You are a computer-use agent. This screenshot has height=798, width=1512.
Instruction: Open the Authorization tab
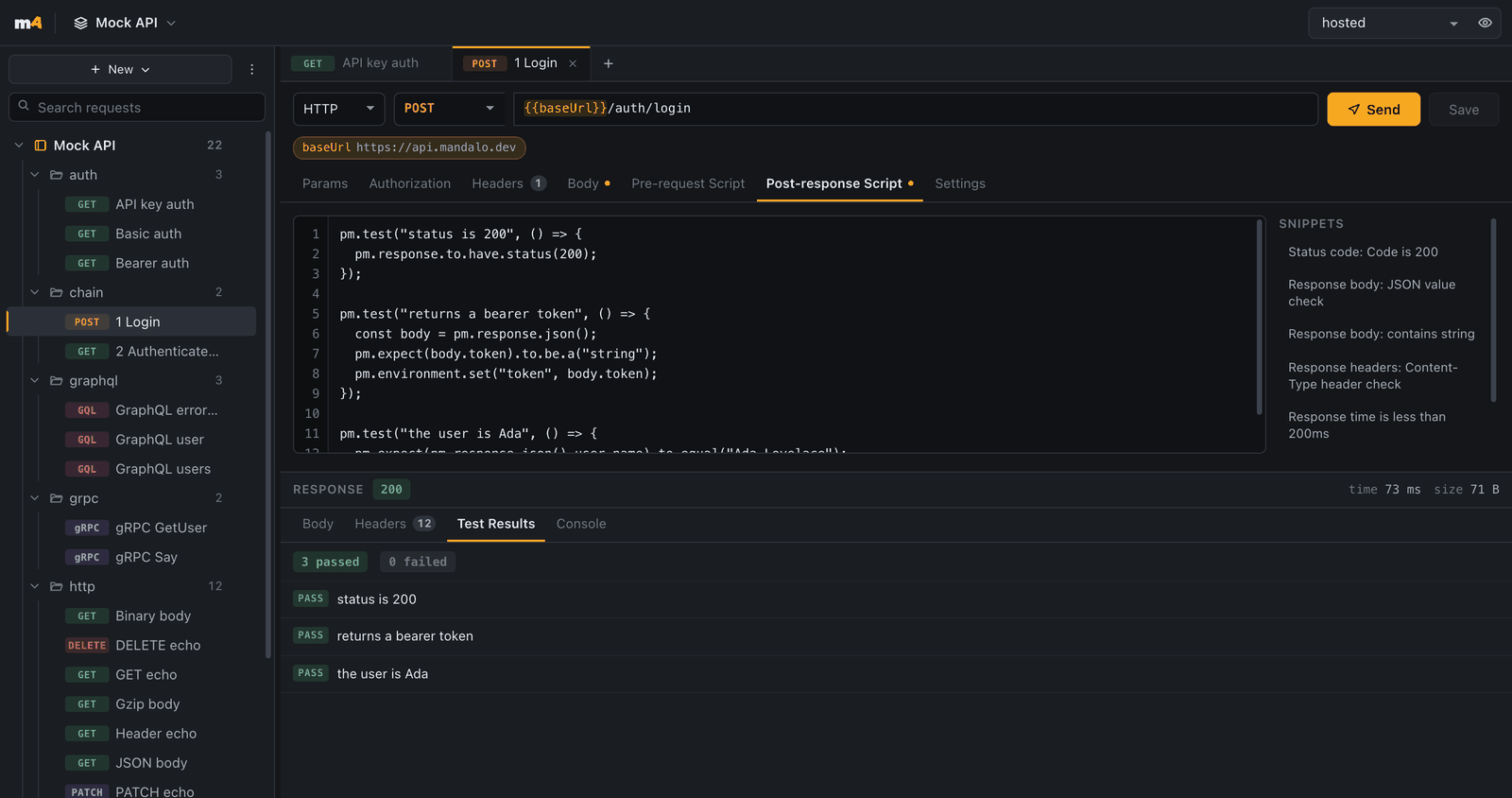(x=410, y=183)
